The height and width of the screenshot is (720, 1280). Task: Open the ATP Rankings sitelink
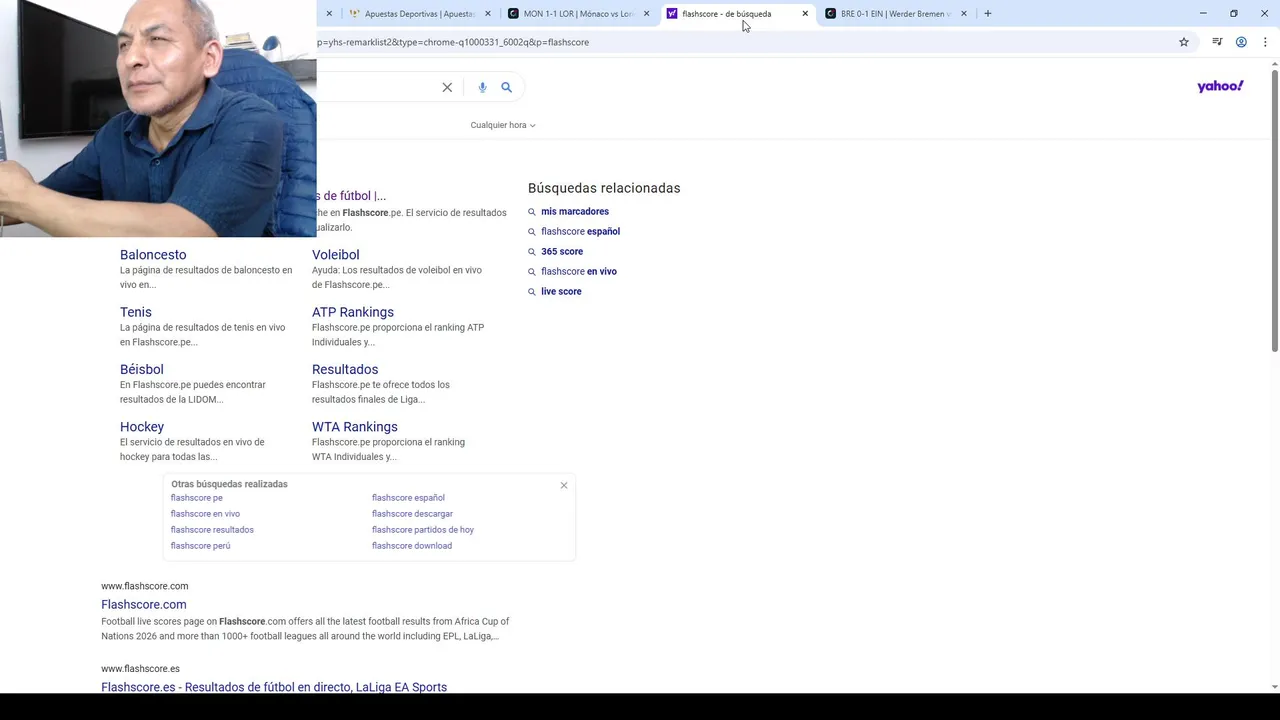click(x=353, y=312)
